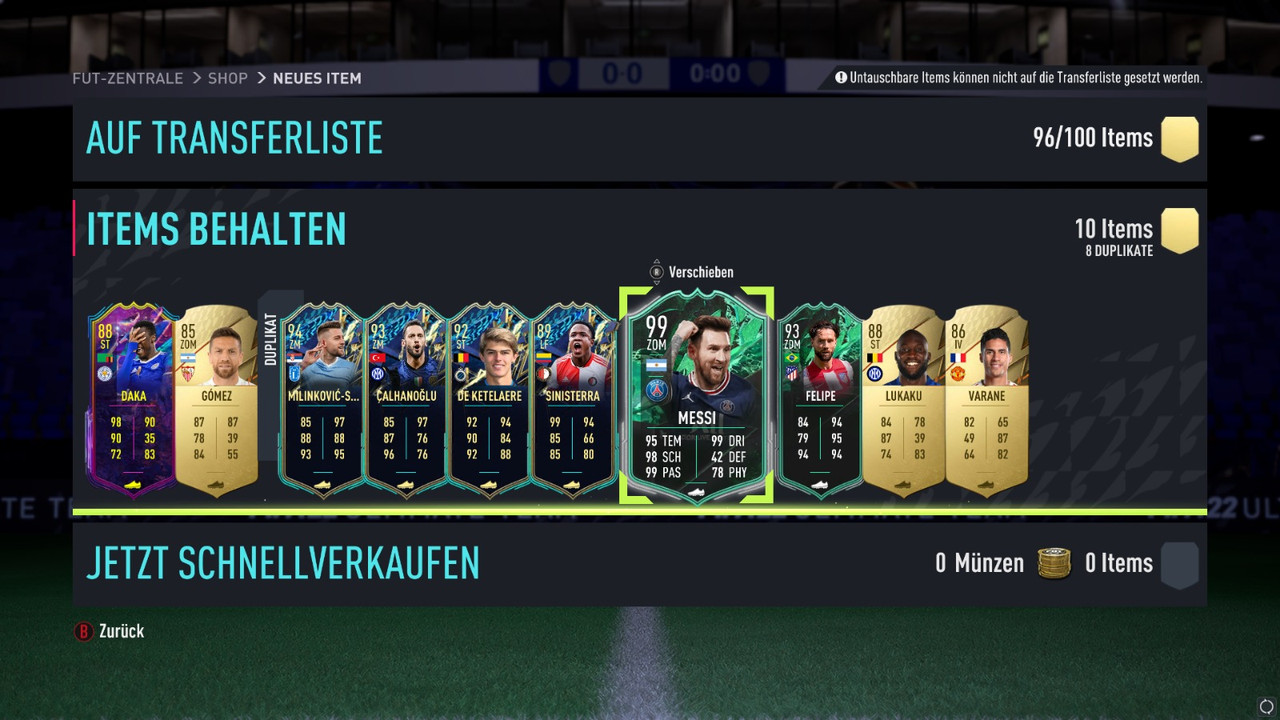This screenshot has height=720, width=1280.
Task: Go to SHOP breadcrumb item
Action: click(x=228, y=78)
